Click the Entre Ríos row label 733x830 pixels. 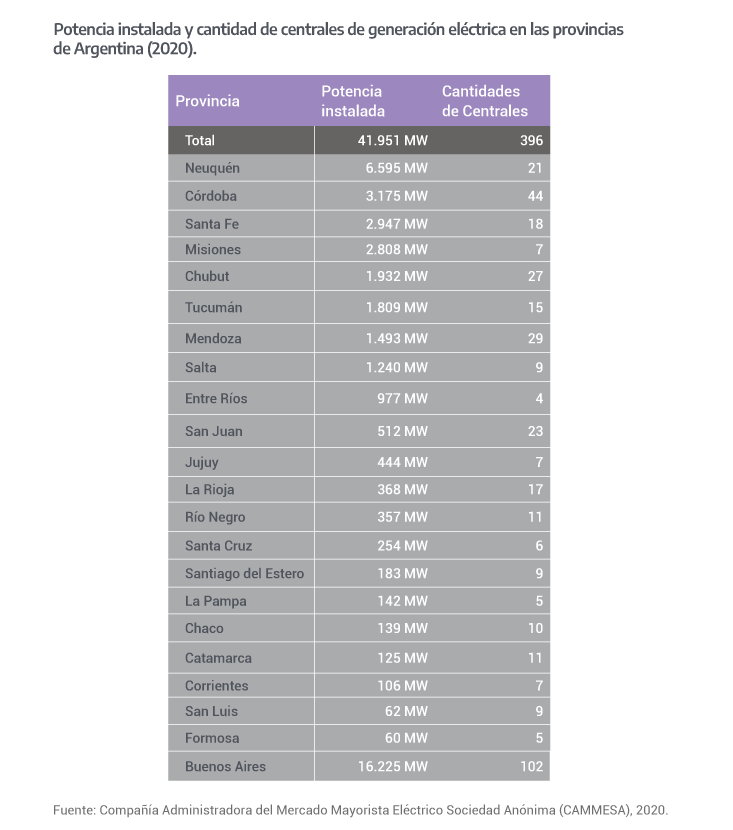coord(216,399)
